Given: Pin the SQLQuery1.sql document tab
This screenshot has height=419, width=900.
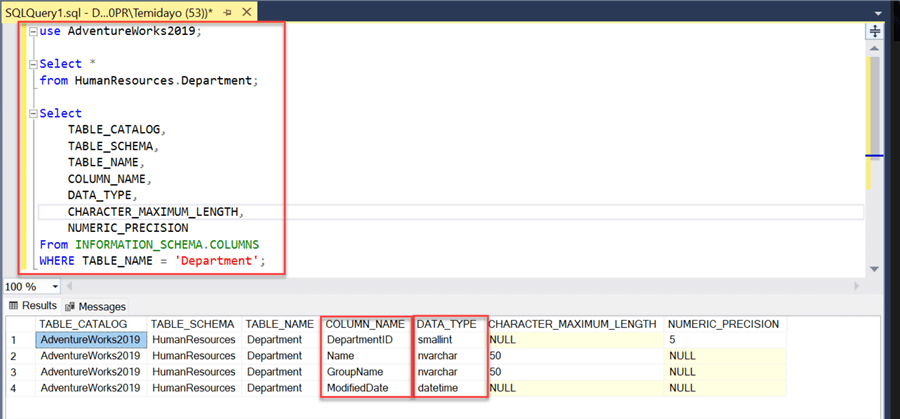Looking at the screenshot, I should pos(227,11).
